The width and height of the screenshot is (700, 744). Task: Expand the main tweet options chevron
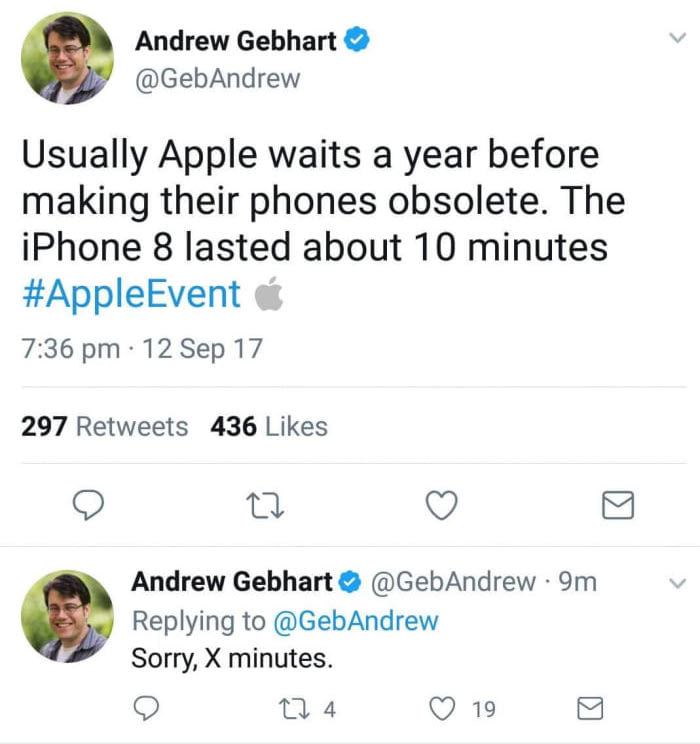677,38
